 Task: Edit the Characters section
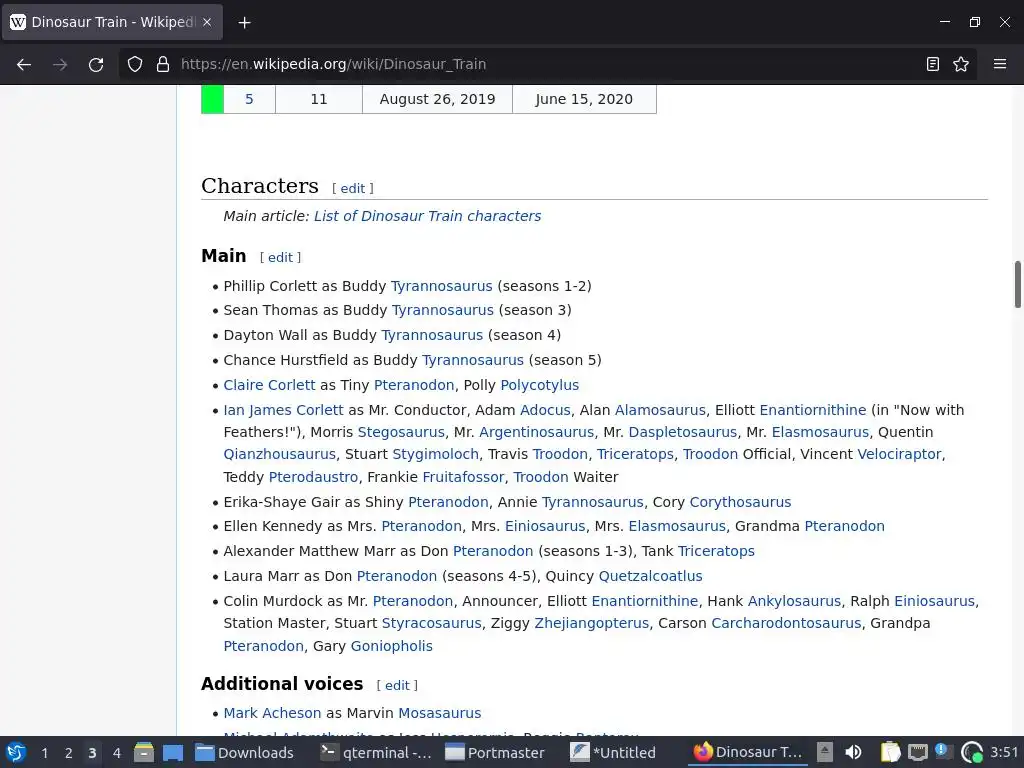pos(353,188)
